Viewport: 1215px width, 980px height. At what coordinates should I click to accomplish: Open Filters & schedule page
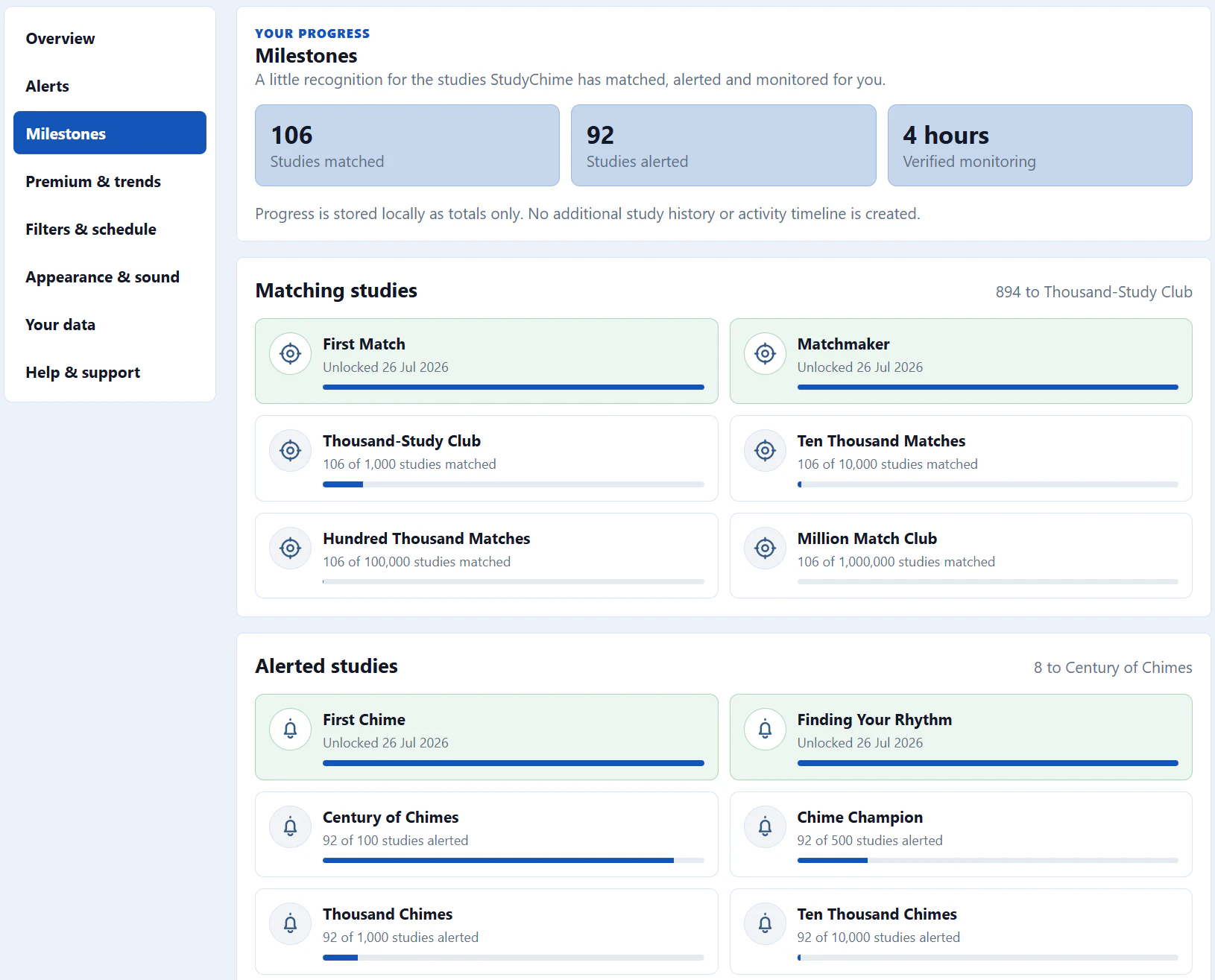coord(110,230)
